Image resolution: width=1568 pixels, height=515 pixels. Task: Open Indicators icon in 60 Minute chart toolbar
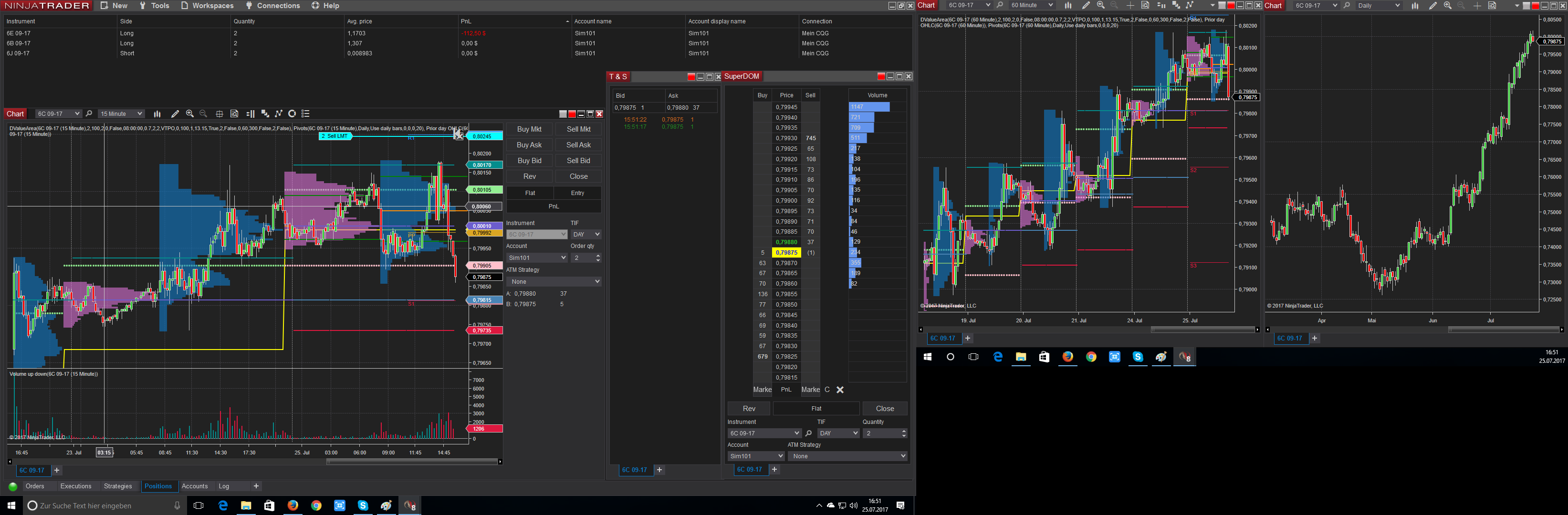(1176, 5)
